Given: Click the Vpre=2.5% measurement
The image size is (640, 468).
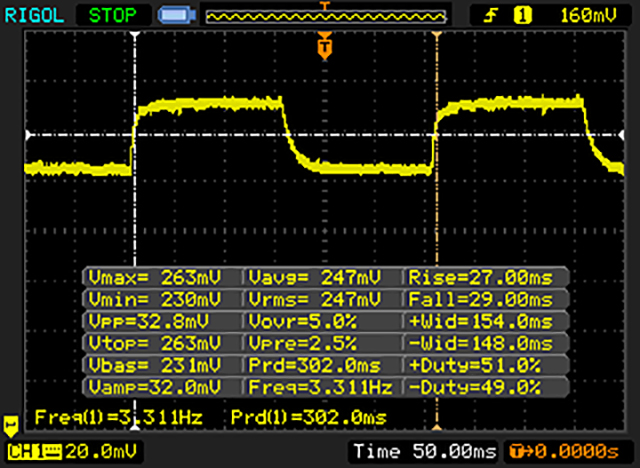Looking at the screenshot, I should [x=302, y=344].
